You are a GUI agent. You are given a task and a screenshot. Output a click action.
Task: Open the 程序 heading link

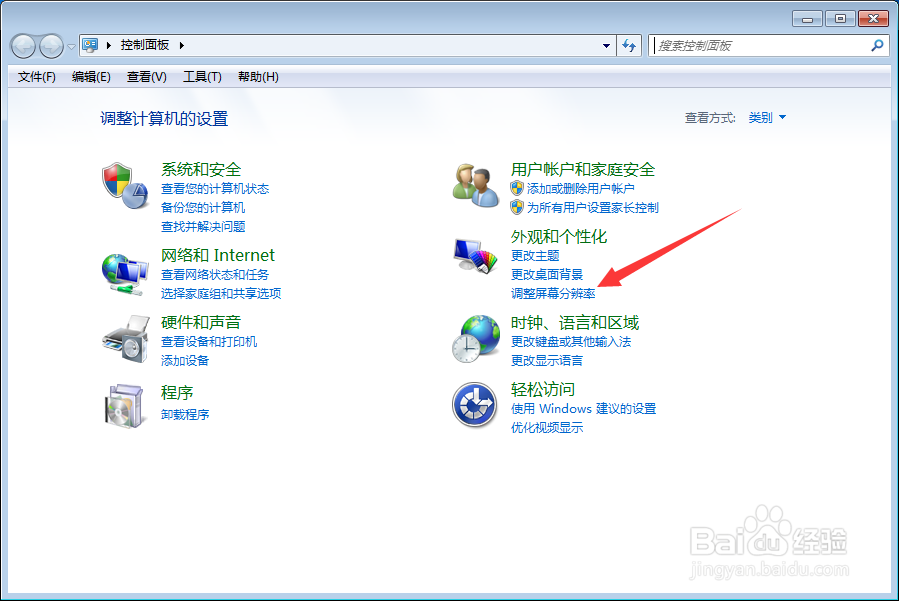177,393
